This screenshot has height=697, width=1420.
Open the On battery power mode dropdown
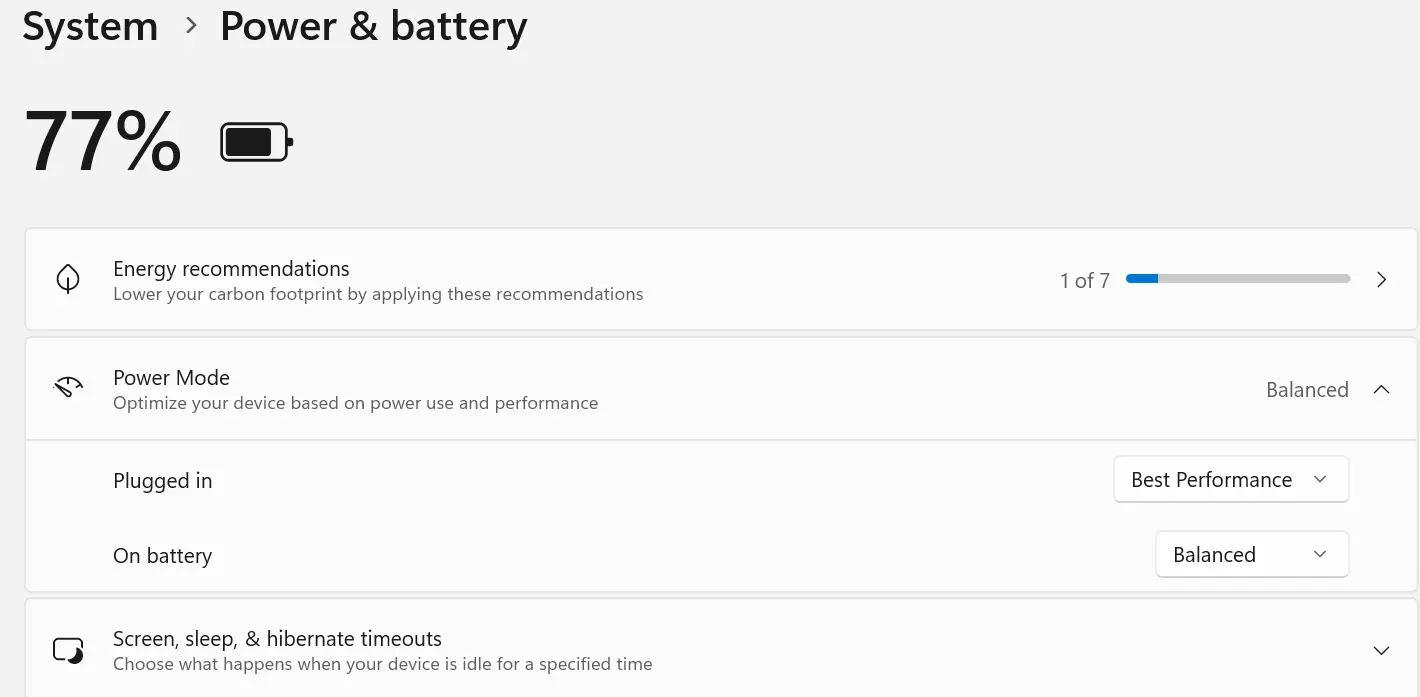tap(1252, 554)
